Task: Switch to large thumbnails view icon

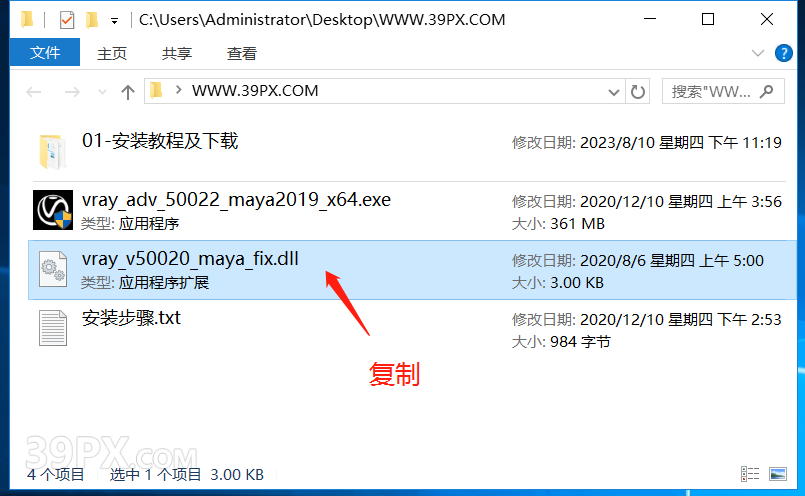Action: (778, 474)
